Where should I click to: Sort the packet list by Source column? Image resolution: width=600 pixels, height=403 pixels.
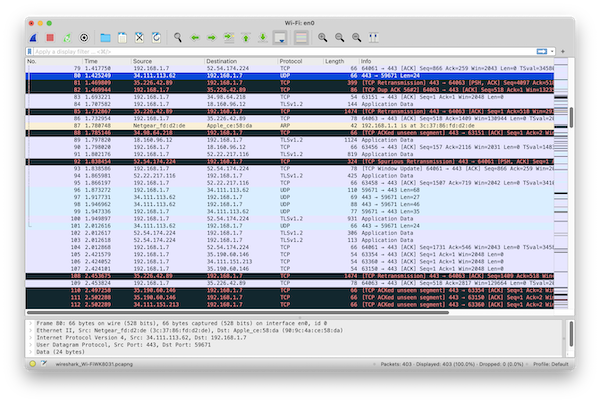[x=150, y=61]
